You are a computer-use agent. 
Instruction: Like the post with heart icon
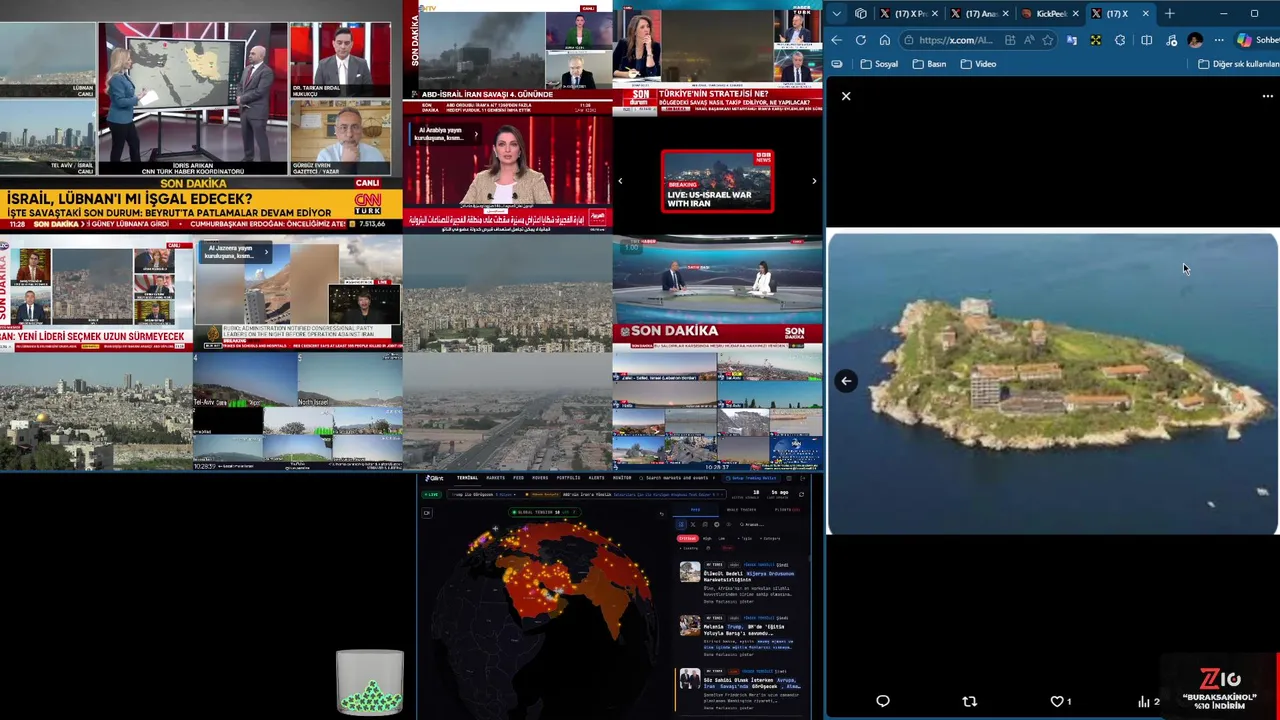[1057, 701]
